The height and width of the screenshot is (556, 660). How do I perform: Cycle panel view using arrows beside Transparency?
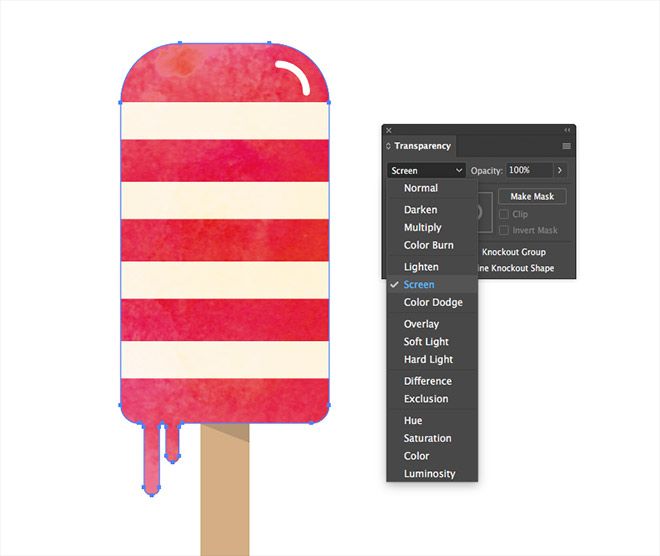pyautogui.click(x=388, y=146)
